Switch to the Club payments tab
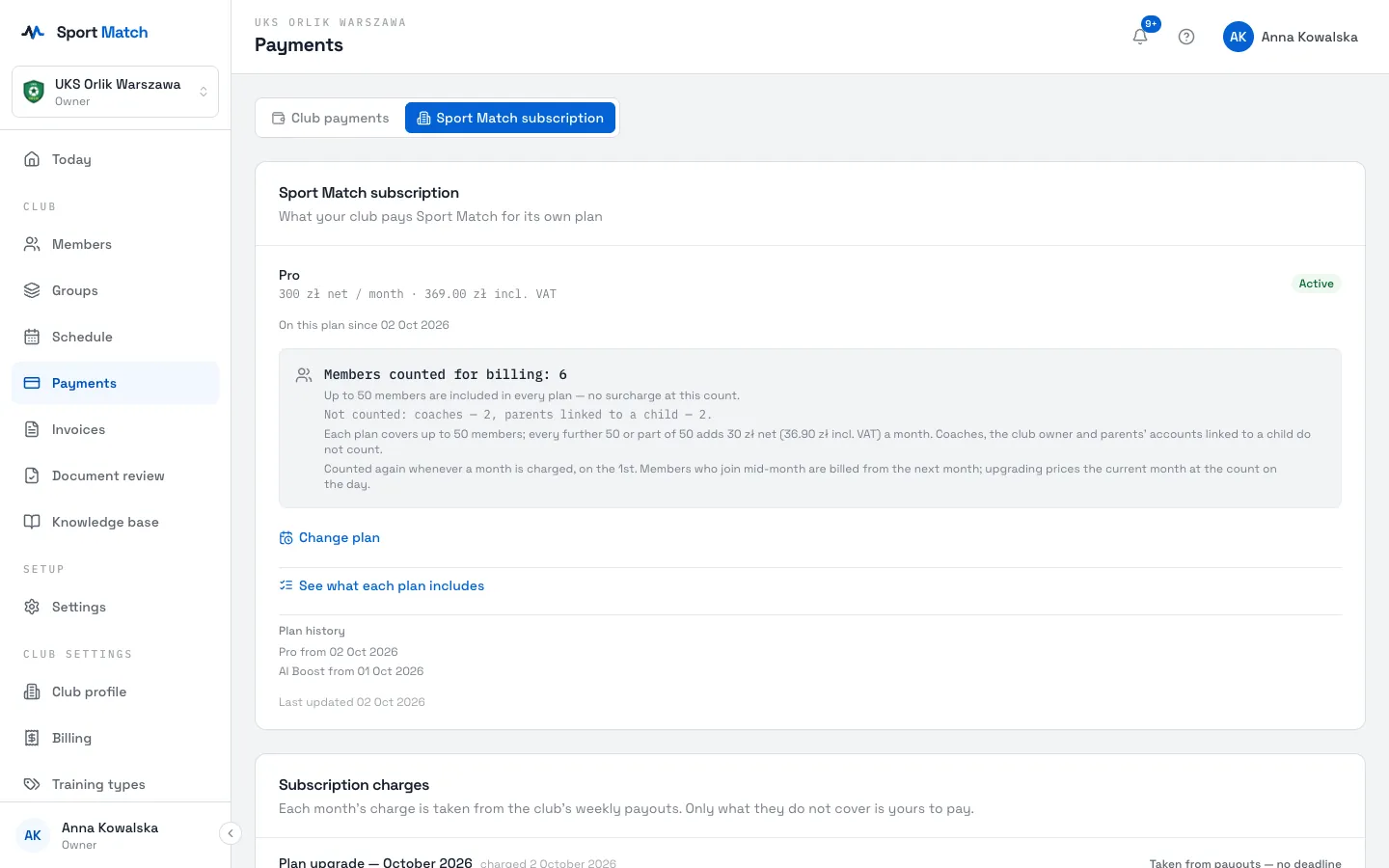This screenshot has height=868, width=1389. (x=330, y=118)
